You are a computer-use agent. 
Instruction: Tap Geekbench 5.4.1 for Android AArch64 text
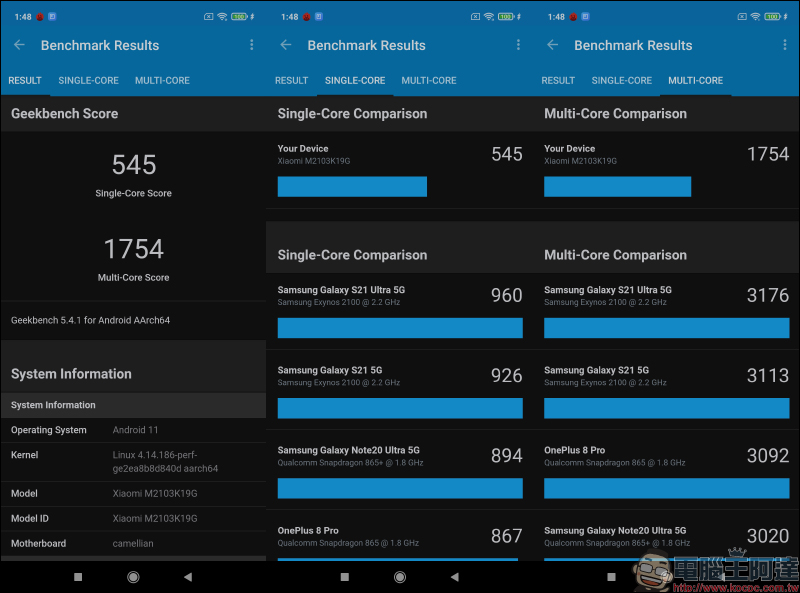pyautogui.click(x=90, y=320)
